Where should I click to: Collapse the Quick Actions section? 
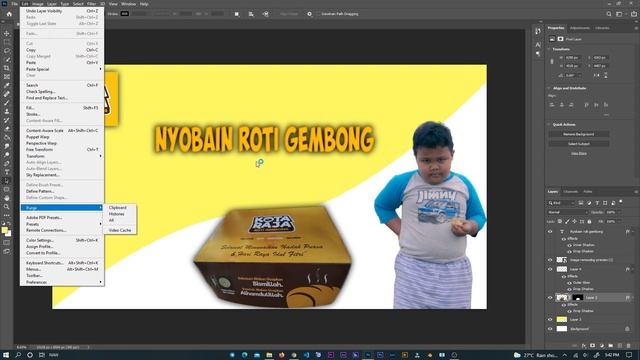tap(549, 124)
